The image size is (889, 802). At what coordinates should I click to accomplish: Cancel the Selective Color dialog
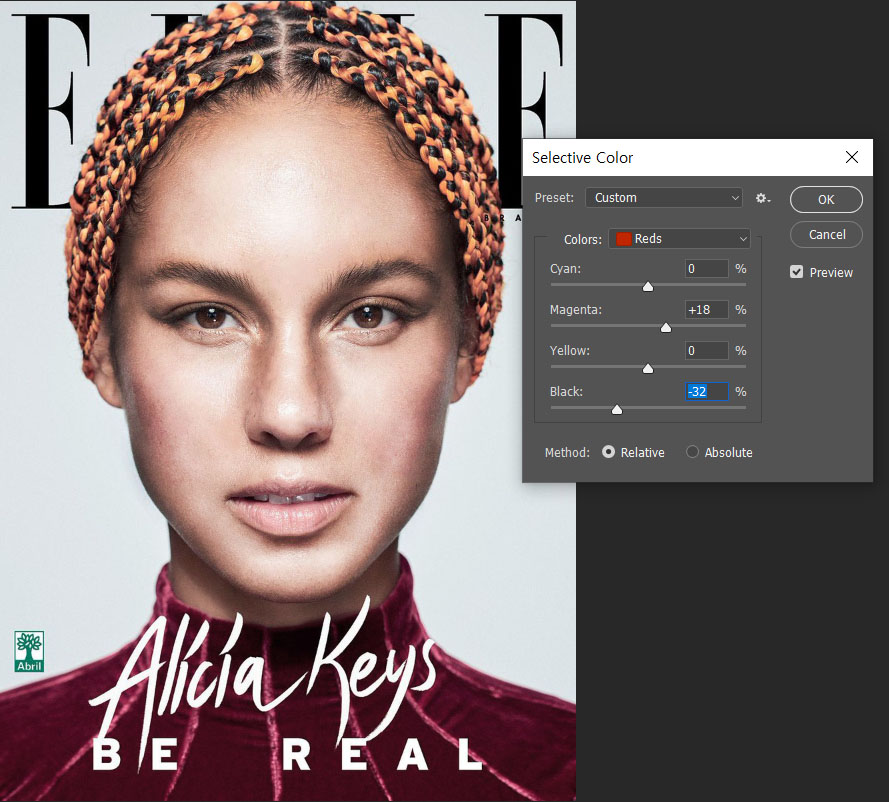(x=826, y=235)
